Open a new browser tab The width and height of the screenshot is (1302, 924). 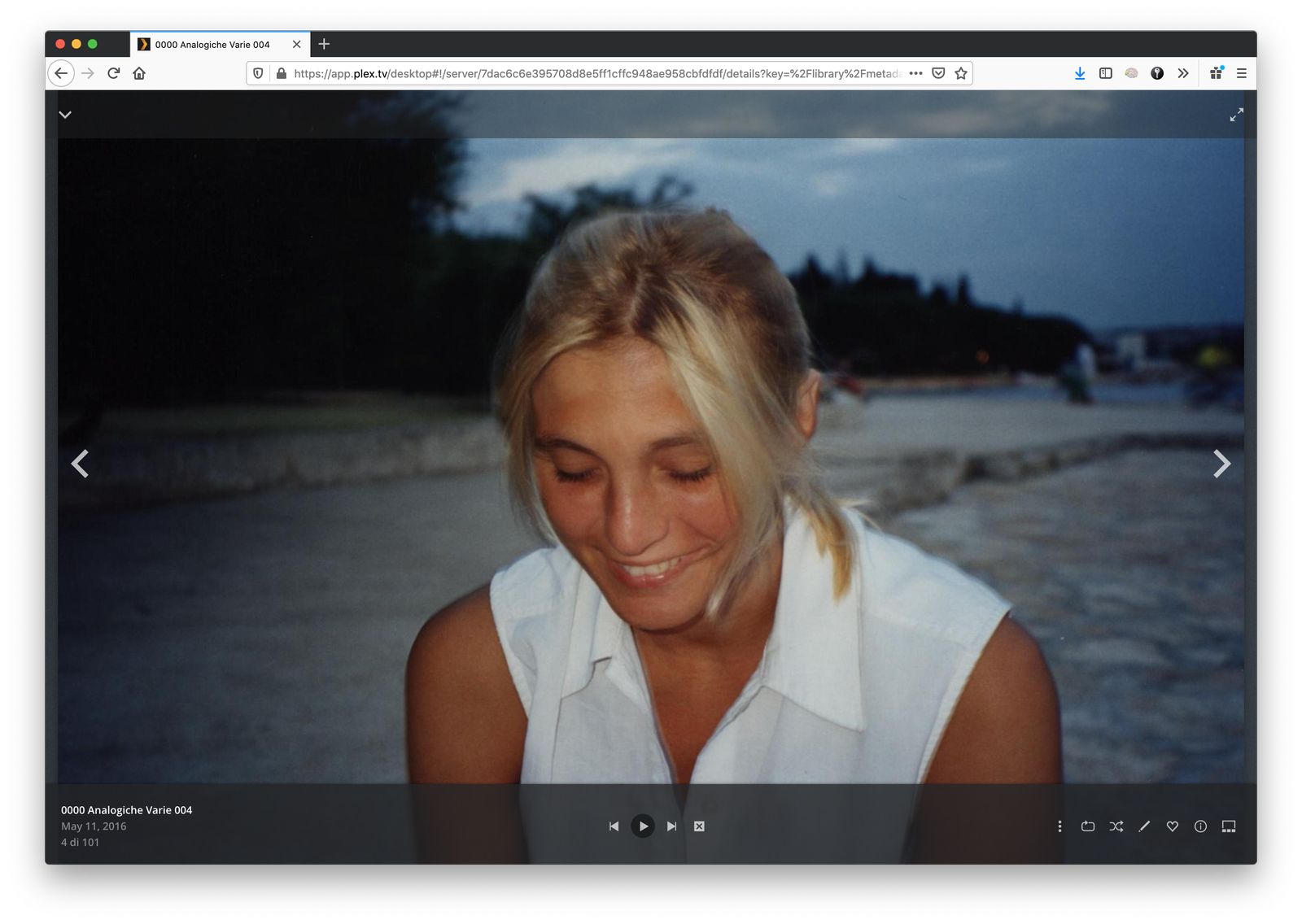point(324,44)
